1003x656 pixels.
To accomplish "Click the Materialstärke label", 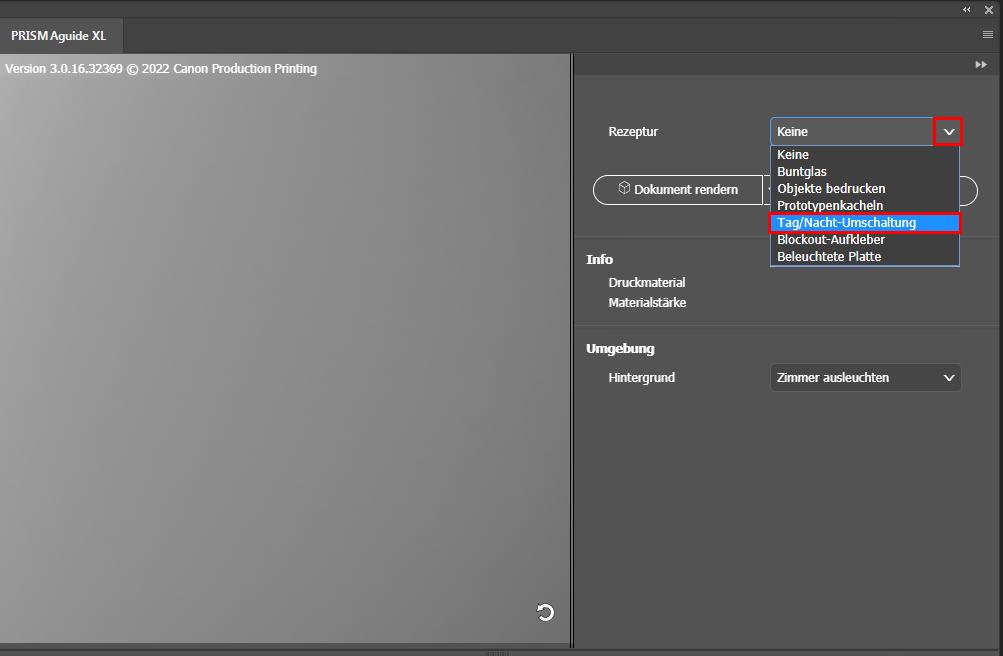I will 647,302.
